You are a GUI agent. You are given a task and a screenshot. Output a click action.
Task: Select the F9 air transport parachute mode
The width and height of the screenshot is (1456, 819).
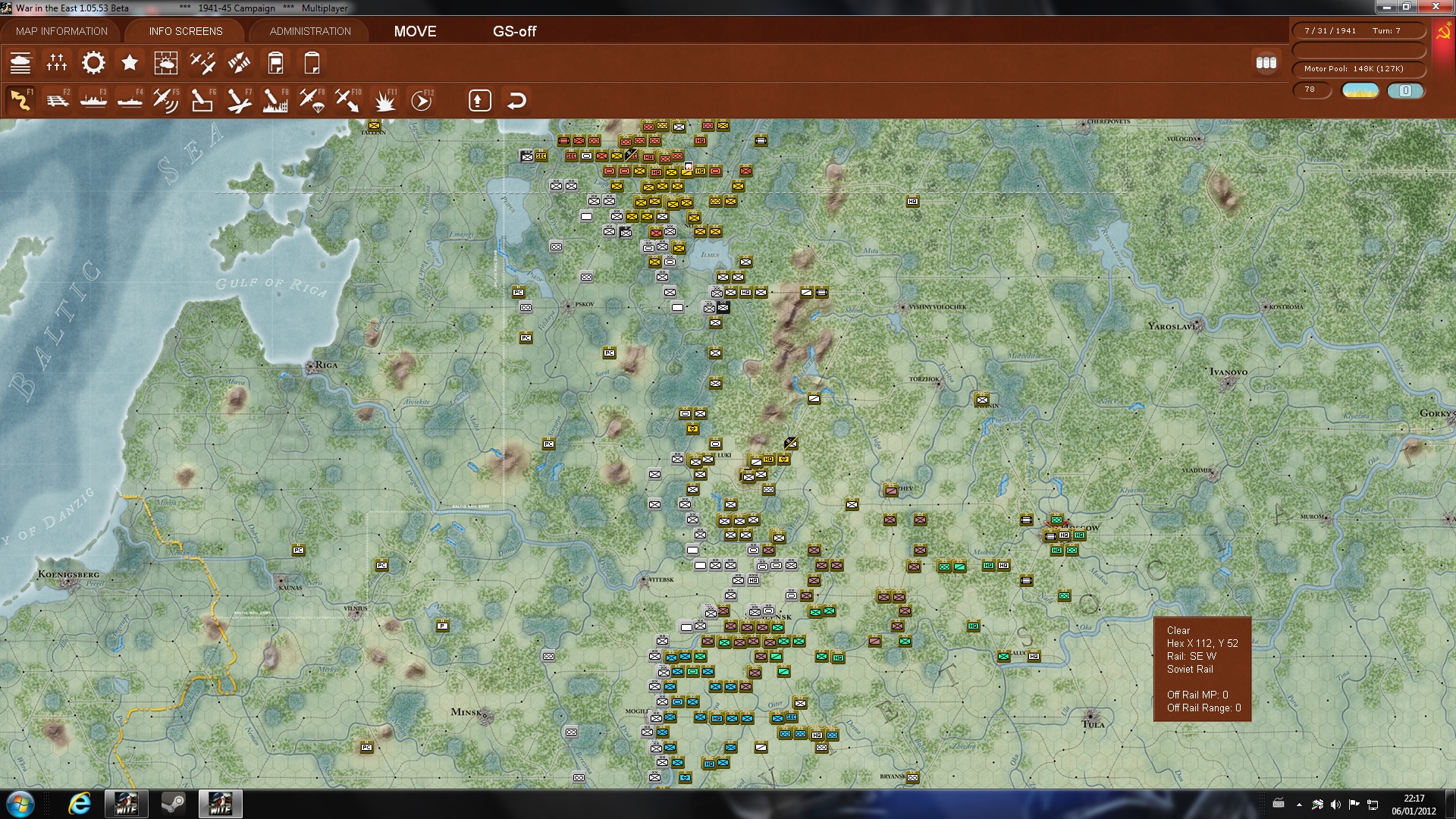point(312,100)
